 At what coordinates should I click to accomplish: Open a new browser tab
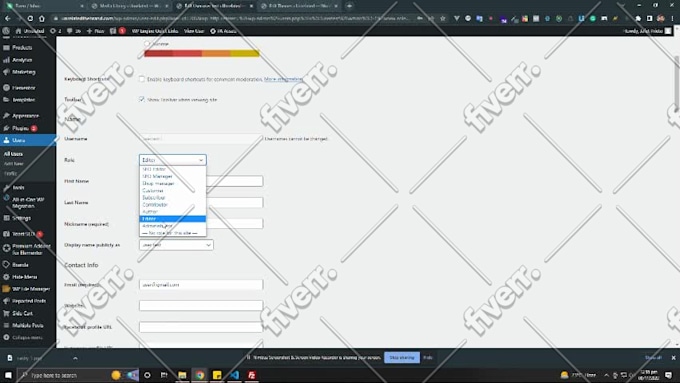pyautogui.click(x=349, y=6)
